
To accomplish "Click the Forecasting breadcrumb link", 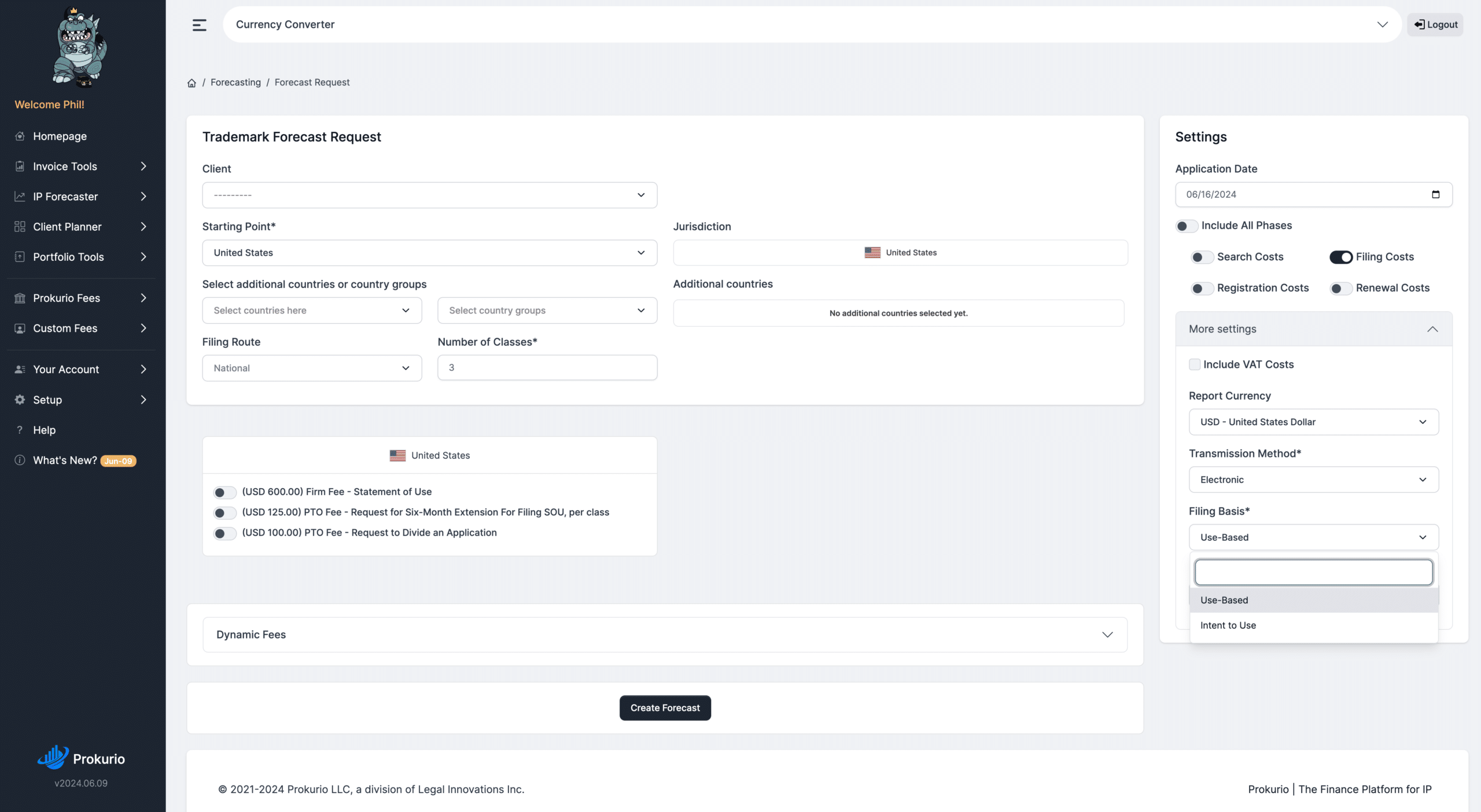I will coord(235,82).
